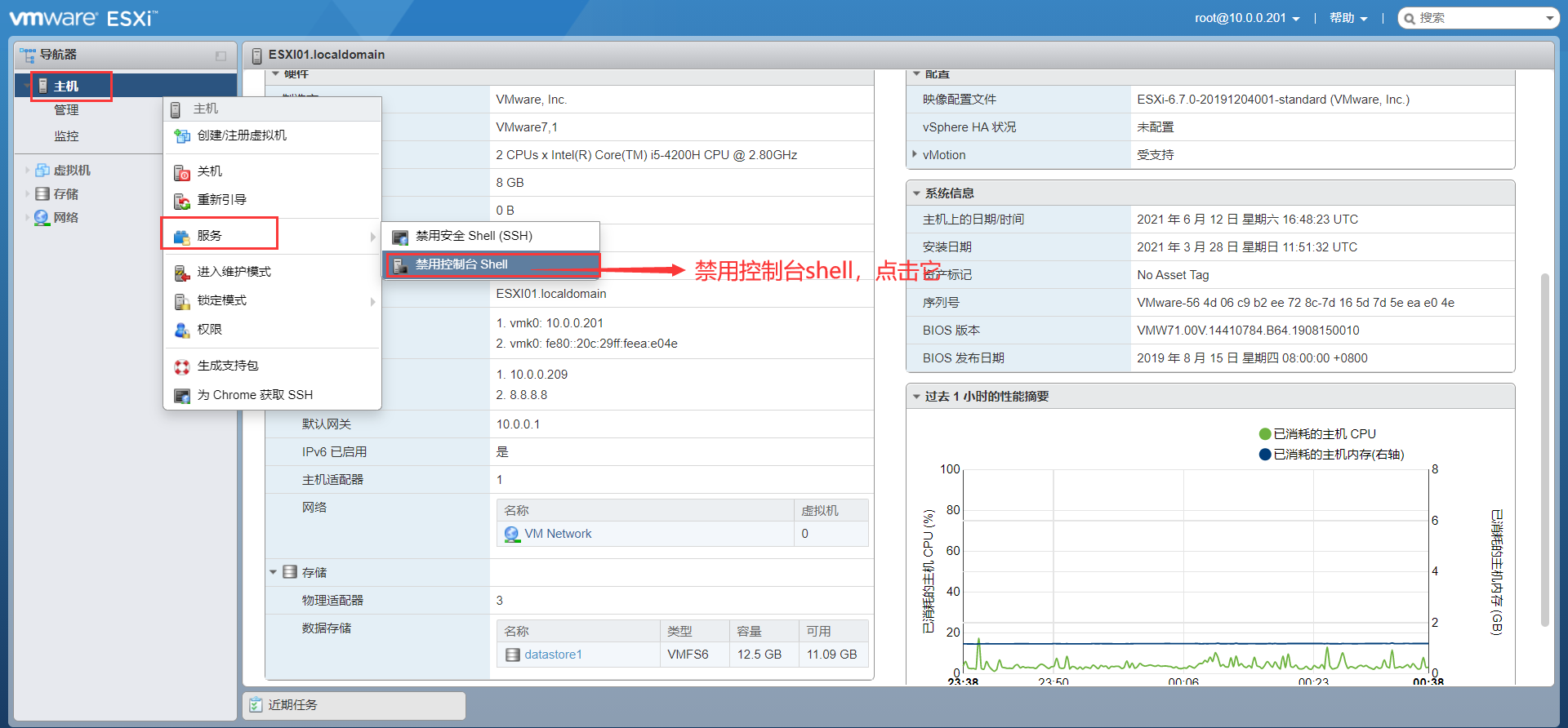Choose Permissions (权限) menu item
The width and height of the screenshot is (1568, 728).
point(272,329)
